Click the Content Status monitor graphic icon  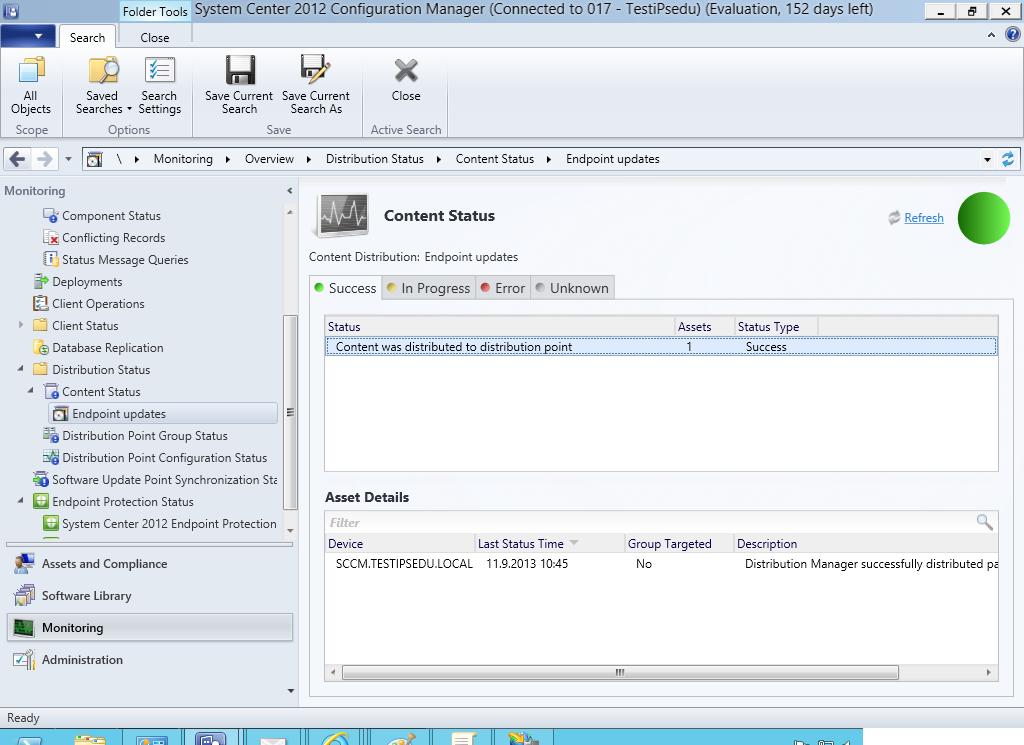342,215
